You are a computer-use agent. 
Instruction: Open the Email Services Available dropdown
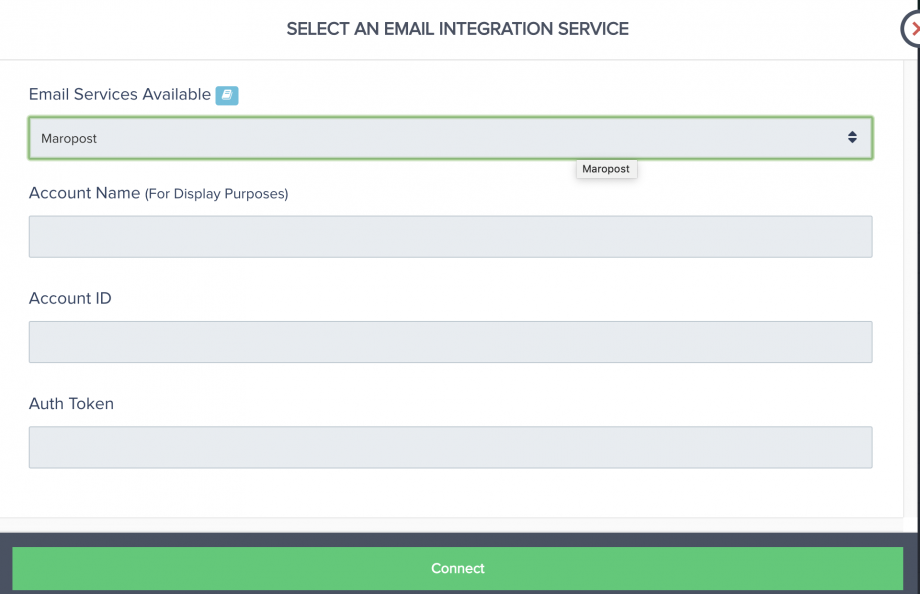(x=450, y=138)
